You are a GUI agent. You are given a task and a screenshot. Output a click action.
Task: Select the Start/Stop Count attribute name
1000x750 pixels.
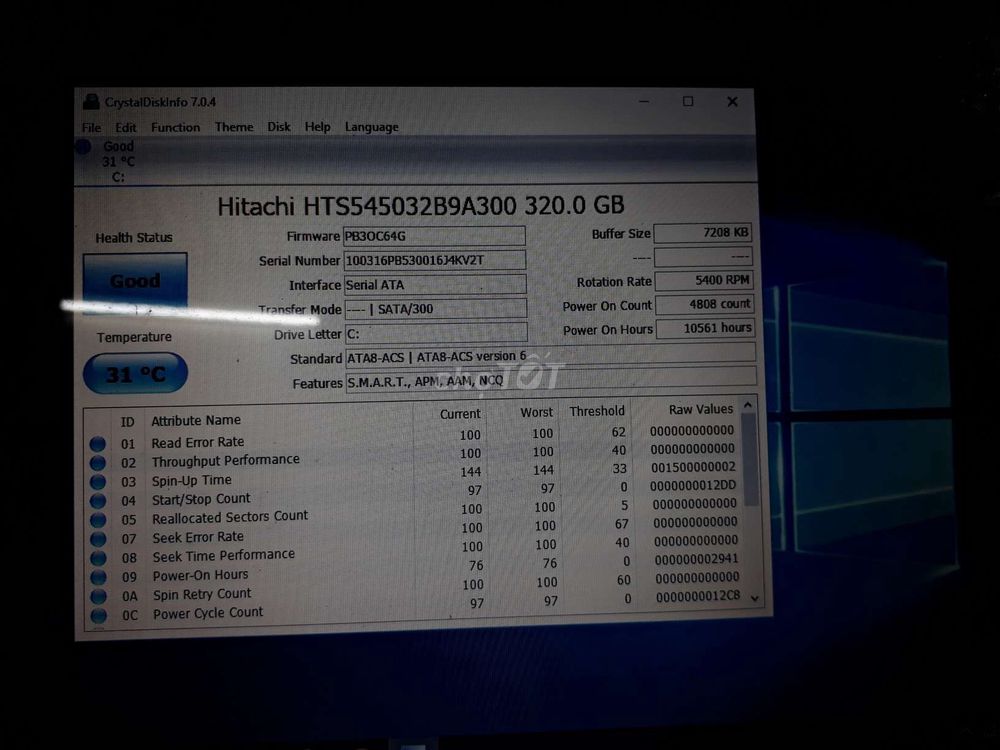click(201, 499)
